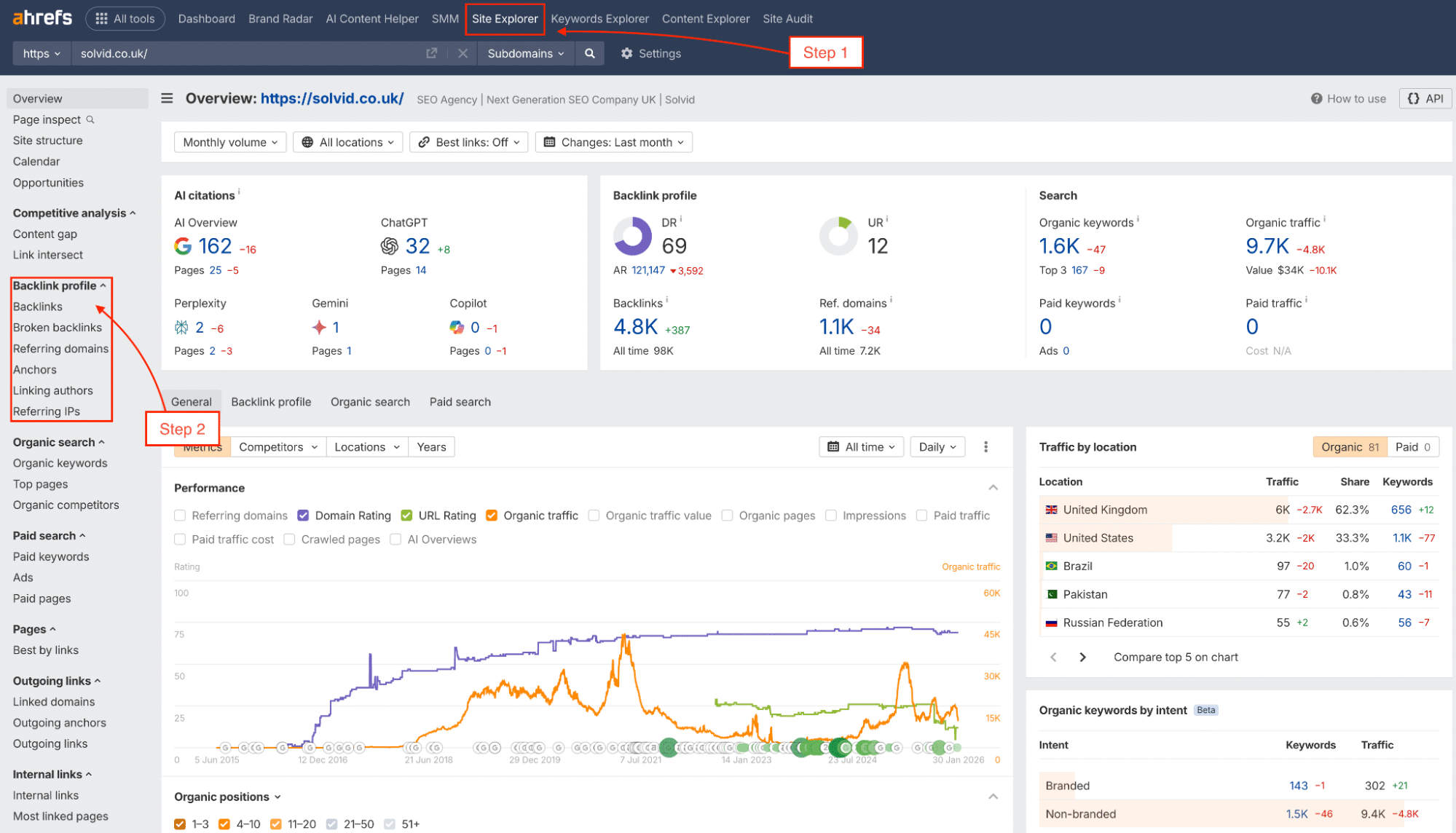
Task: Click the hamburger icon beside the Overview heading
Action: click(x=167, y=98)
